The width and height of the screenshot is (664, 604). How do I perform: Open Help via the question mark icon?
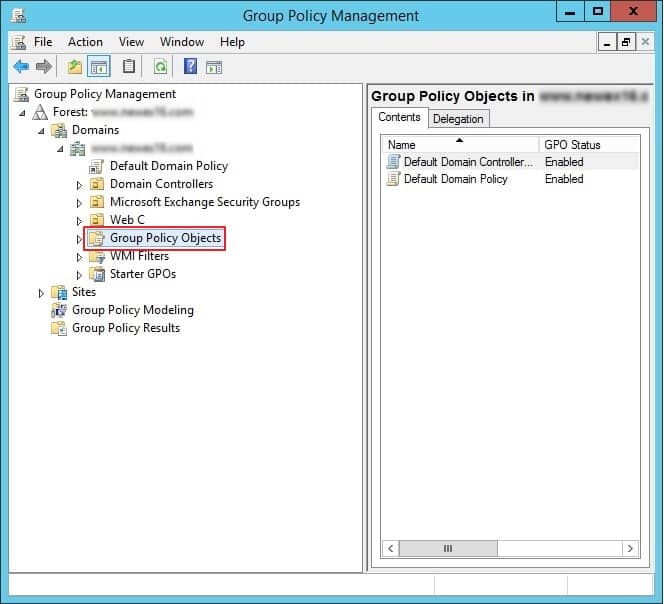coord(190,67)
